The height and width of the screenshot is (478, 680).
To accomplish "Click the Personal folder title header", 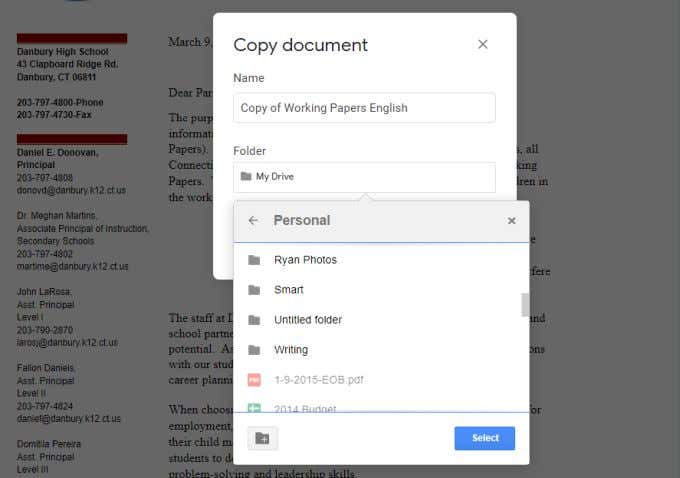I will (x=302, y=220).
